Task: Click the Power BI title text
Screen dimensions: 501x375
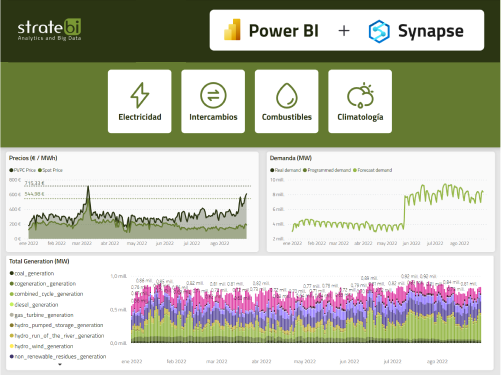Action: pos(284,31)
